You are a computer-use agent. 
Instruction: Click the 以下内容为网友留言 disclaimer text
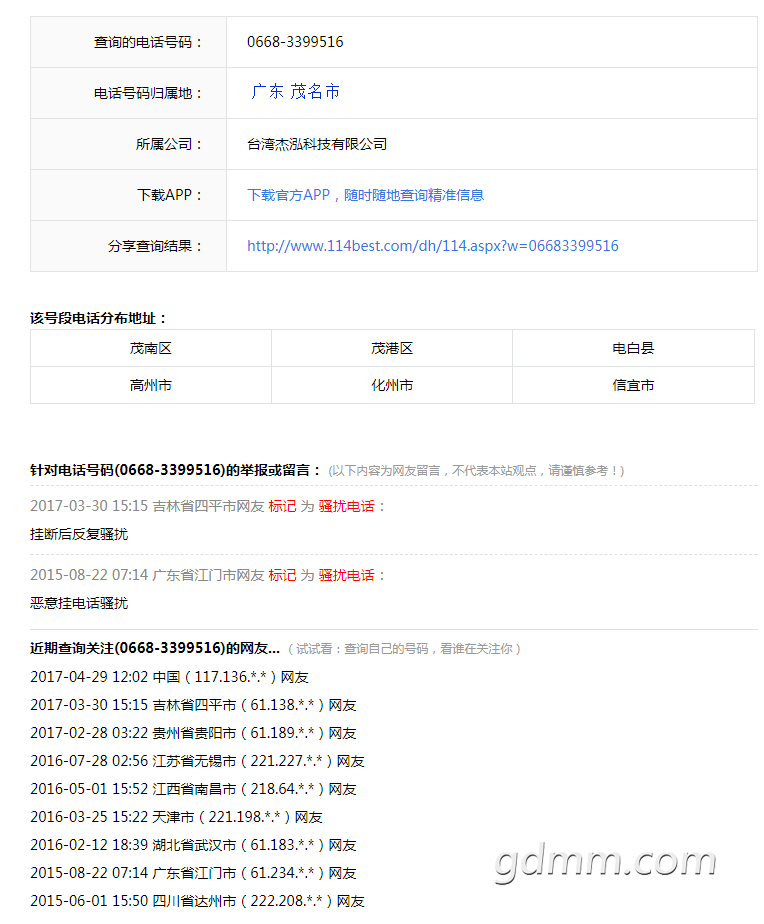[x=476, y=471]
